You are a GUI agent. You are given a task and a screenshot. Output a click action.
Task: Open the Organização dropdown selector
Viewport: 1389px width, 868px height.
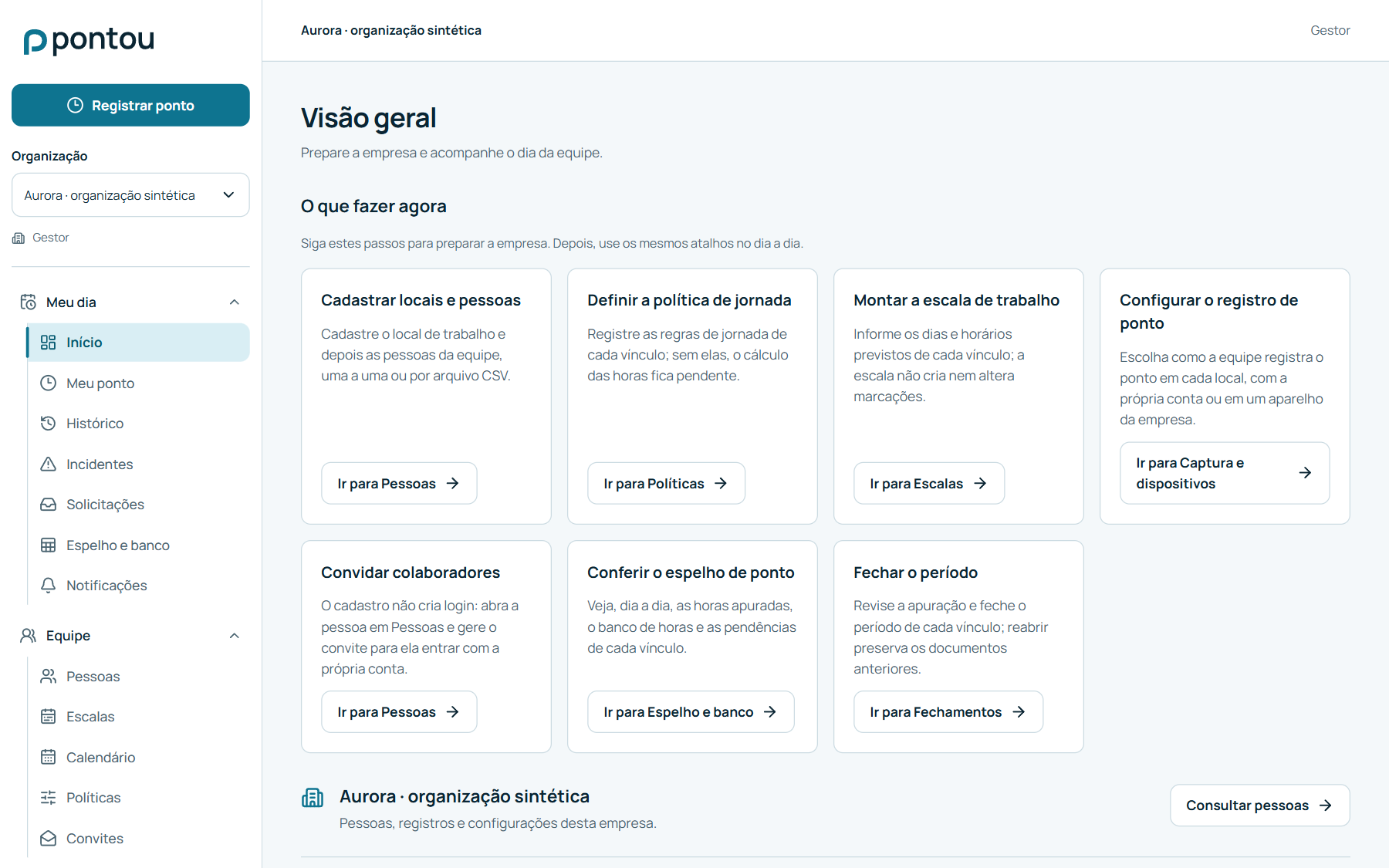130,195
